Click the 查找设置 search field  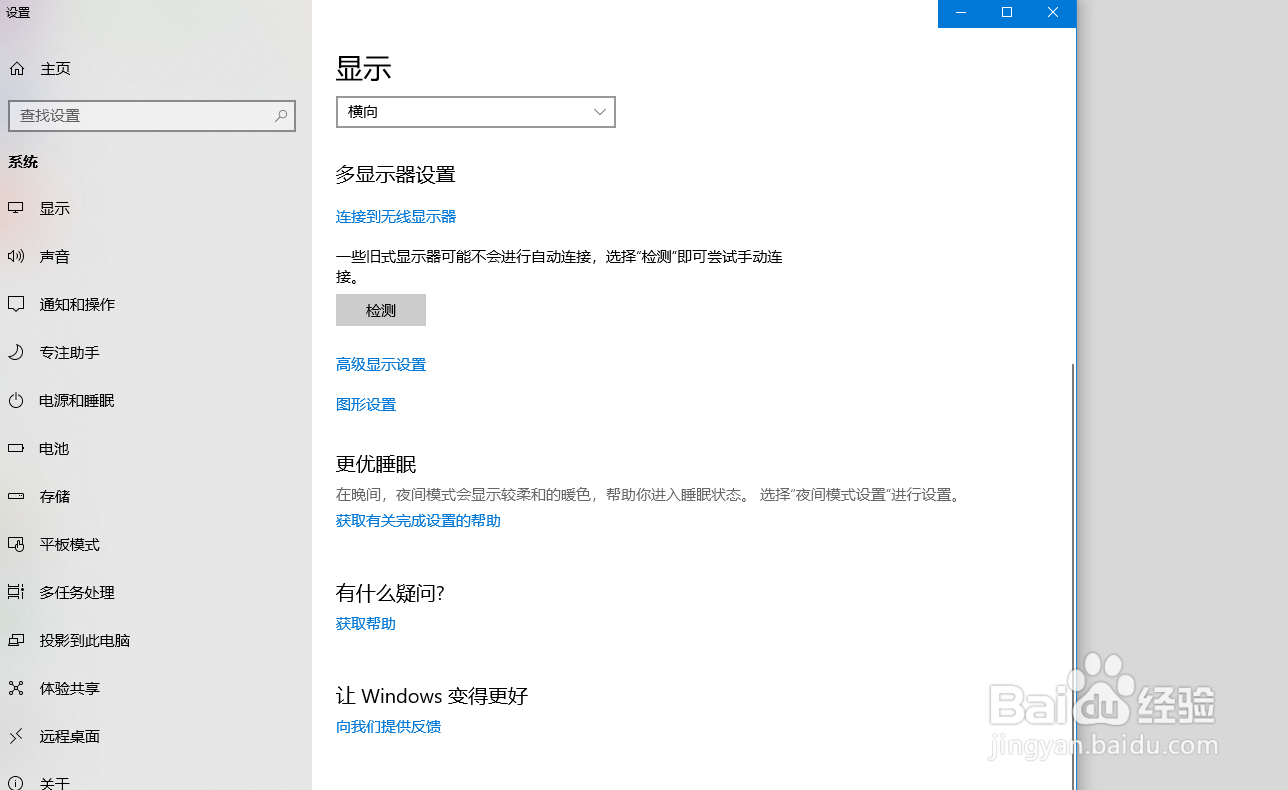(152, 116)
